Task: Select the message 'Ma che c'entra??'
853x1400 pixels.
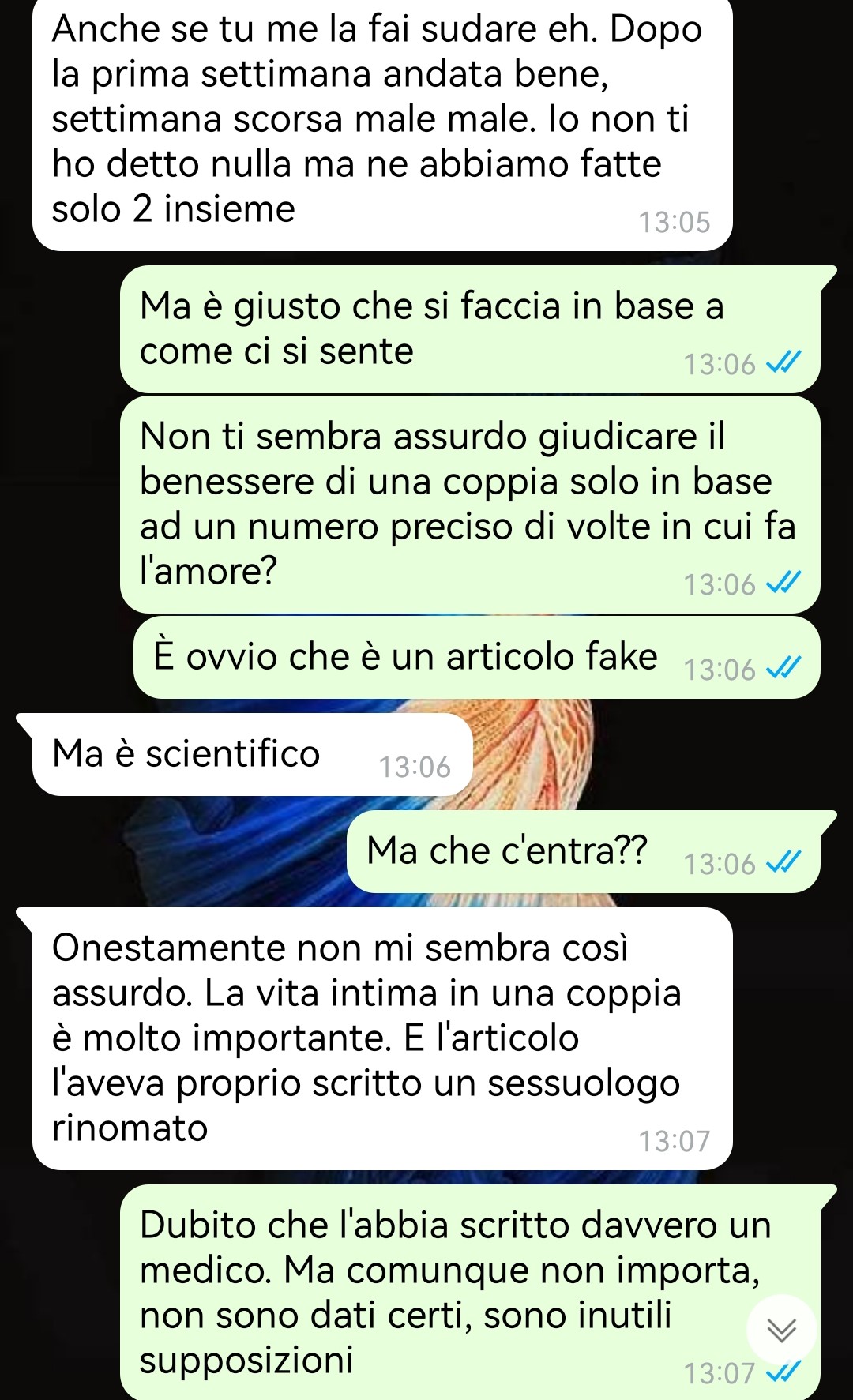Action: click(584, 852)
